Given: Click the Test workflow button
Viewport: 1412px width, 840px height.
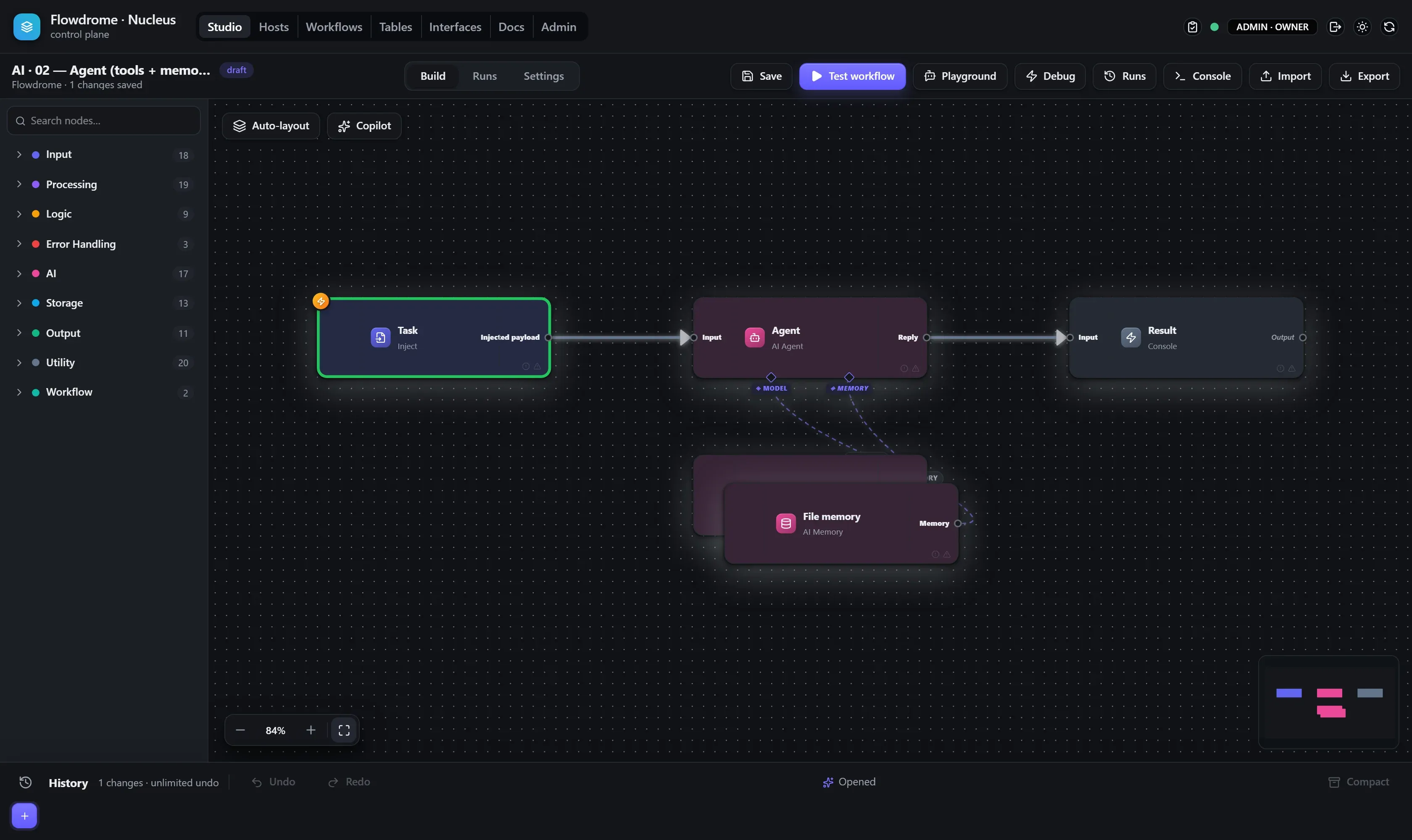Looking at the screenshot, I should 852,76.
